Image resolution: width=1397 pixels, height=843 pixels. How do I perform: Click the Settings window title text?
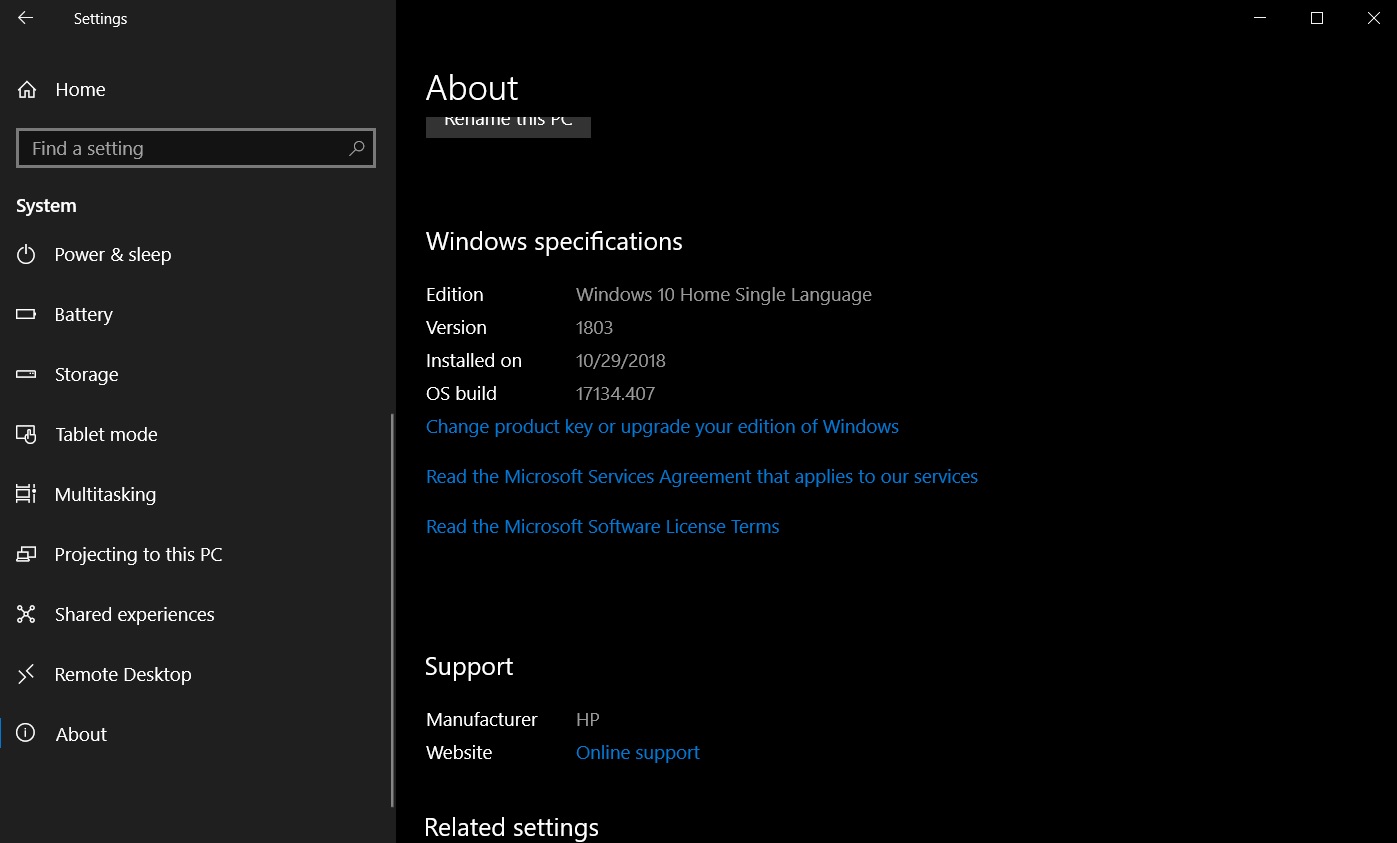pyautogui.click(x=100, y=19)
